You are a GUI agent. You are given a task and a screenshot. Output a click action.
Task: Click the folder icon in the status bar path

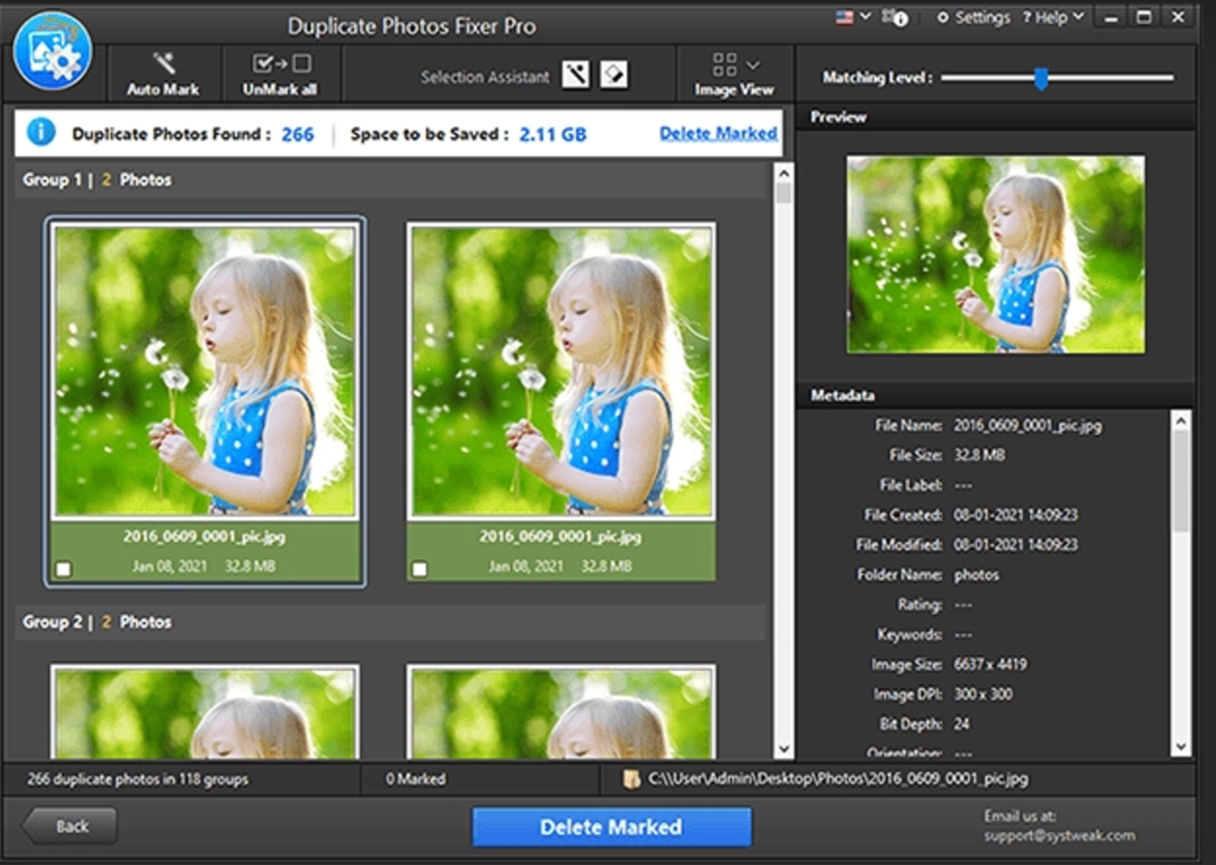(631, 779)
